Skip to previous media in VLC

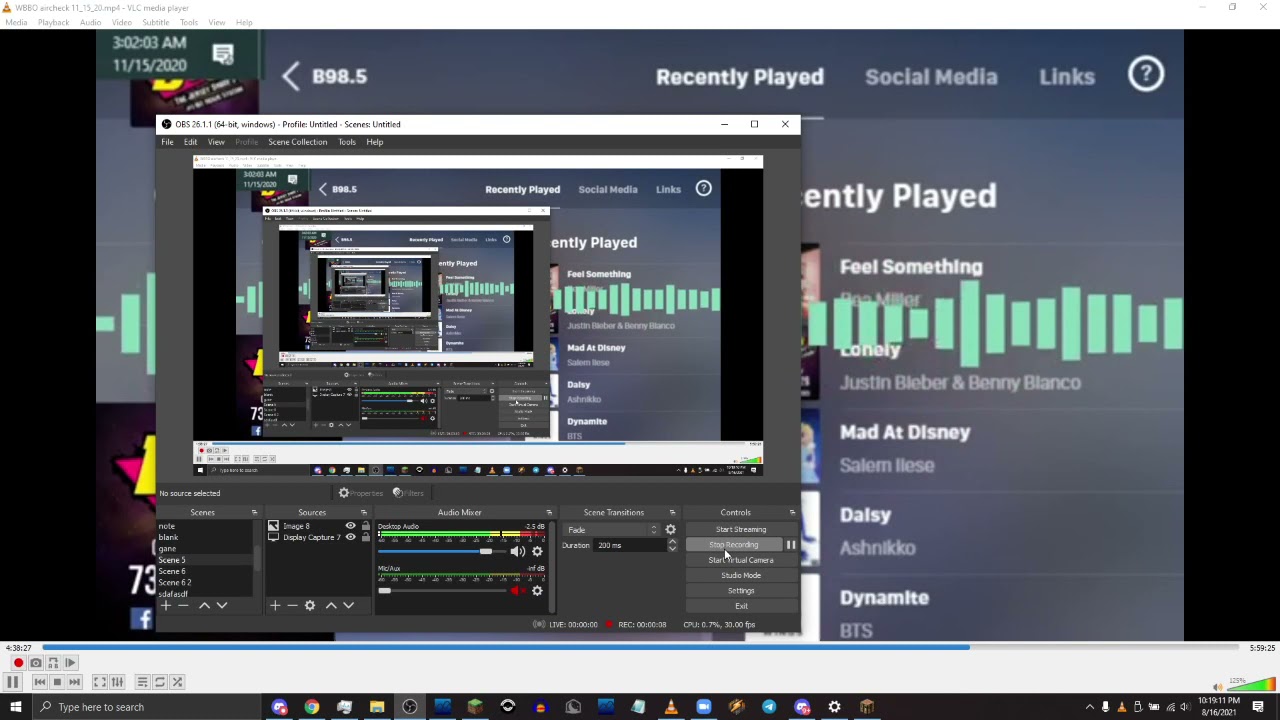(x=40, y=682)
